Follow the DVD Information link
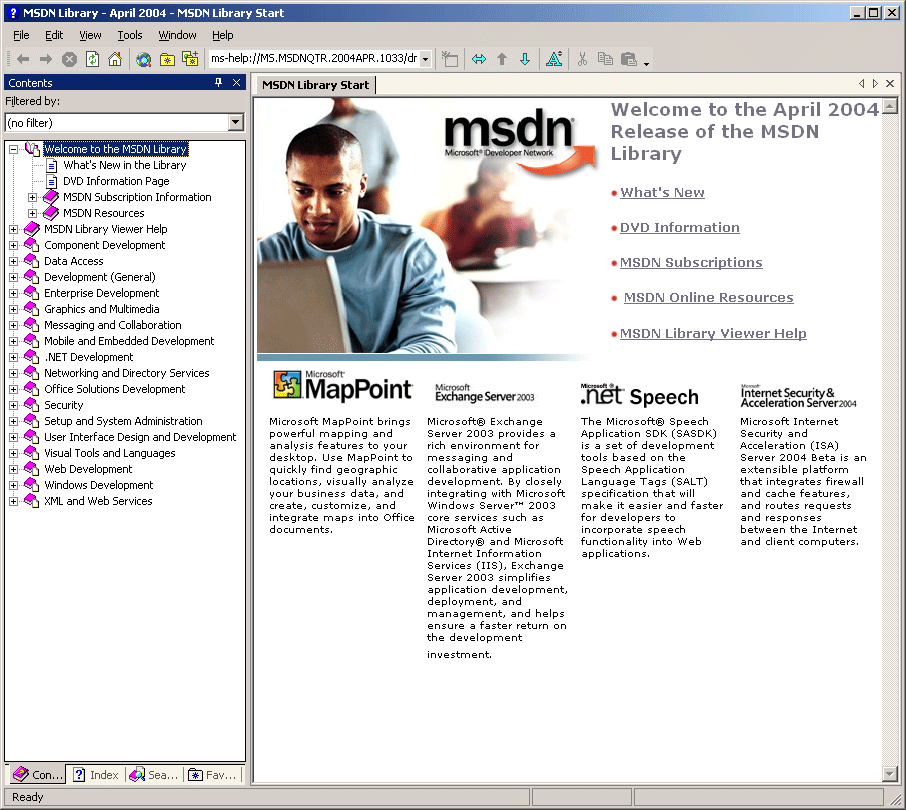This screenshot has height=810, width=906. [680, 228]
